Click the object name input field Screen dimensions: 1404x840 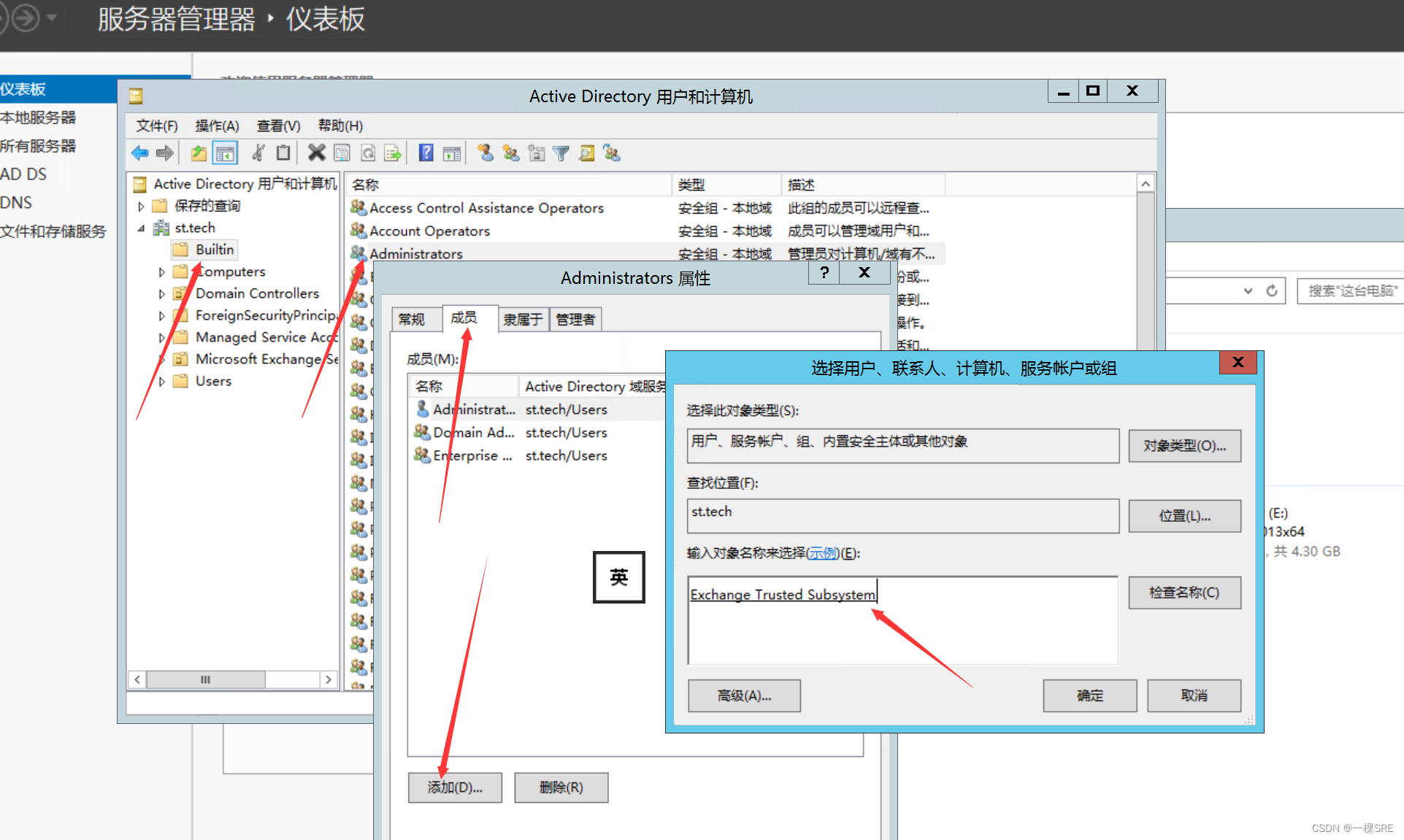(x=902, y=620)
